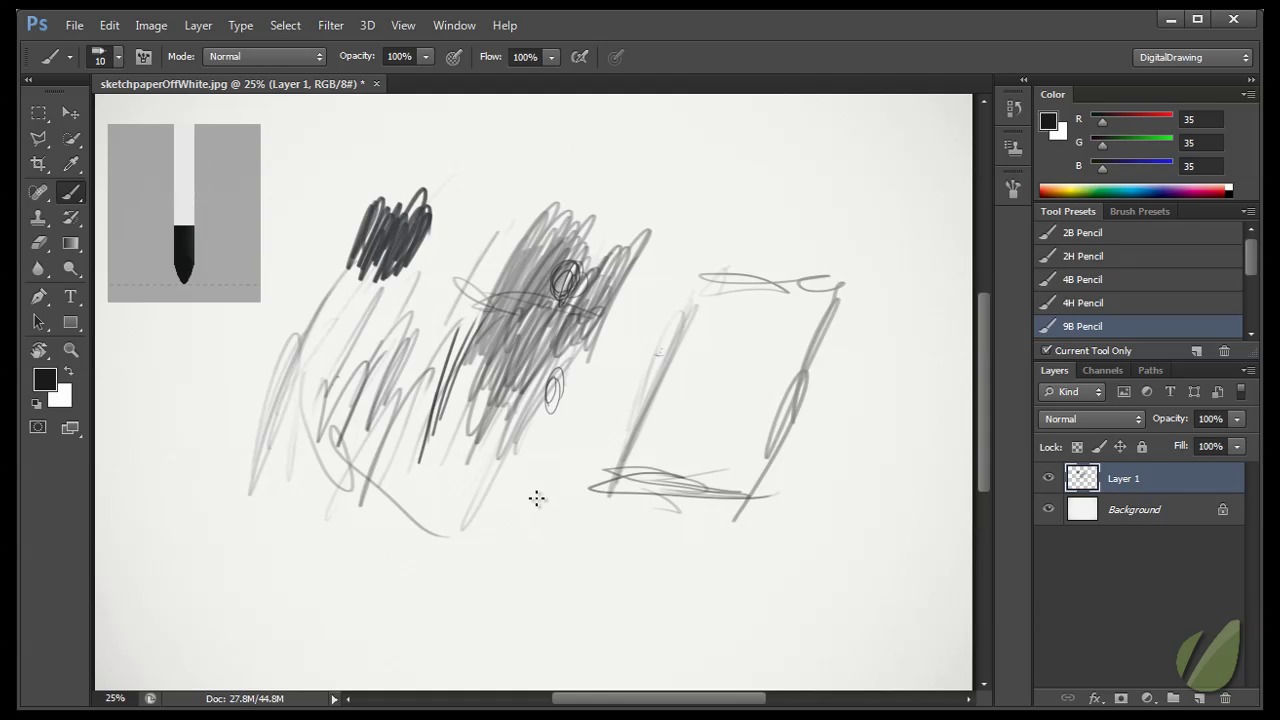Switch to the Channels tab
Screen dimensions: 1280x720
click(1102, 370)
